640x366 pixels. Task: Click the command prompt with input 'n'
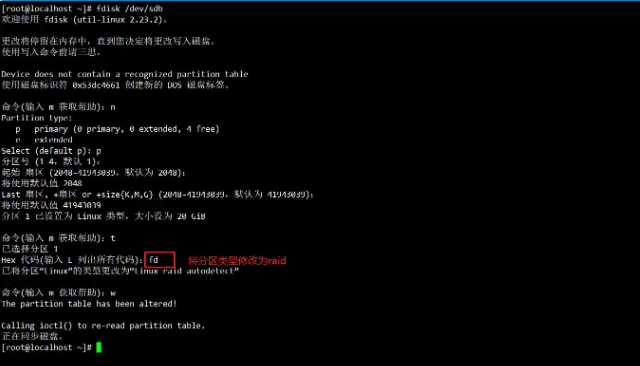[x=58, y=107]
